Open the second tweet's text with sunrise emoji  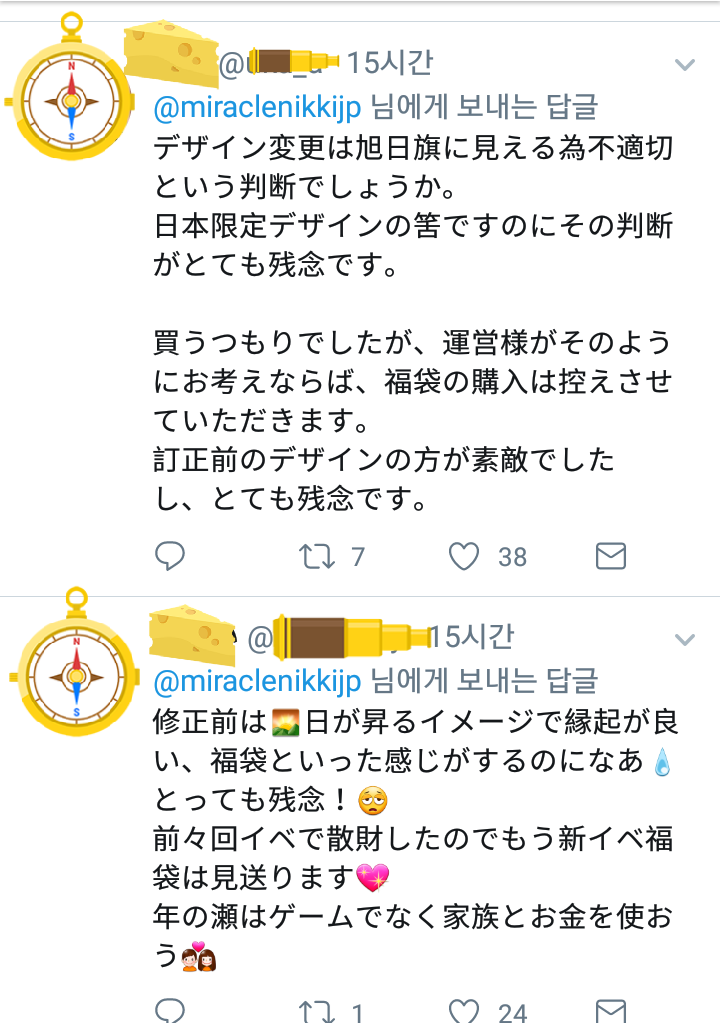[415, 839]
